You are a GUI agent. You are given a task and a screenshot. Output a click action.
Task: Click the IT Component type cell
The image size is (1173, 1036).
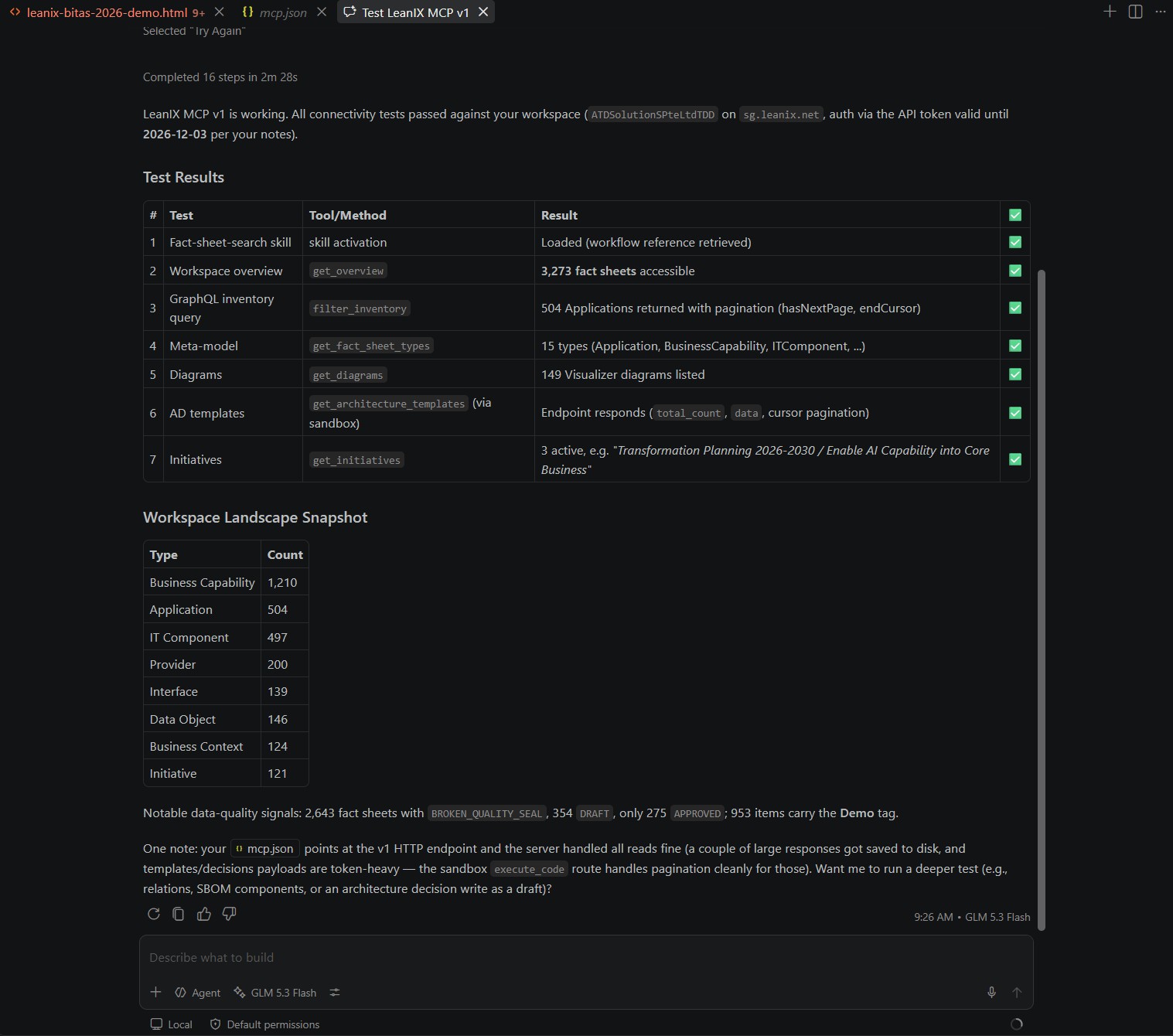pyautogui.click(x=202, y=637)
